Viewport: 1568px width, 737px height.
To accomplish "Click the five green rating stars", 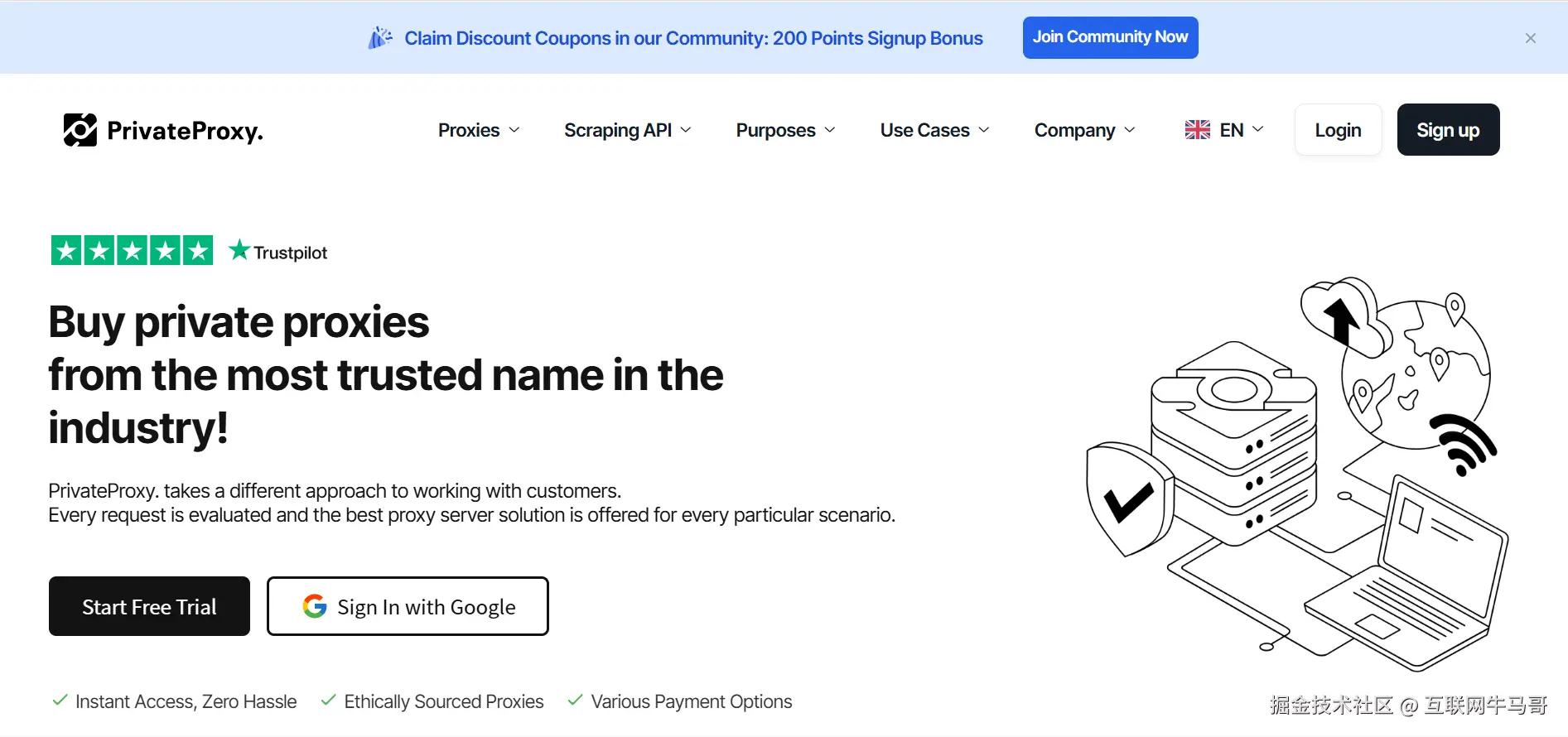I will coord(133,250).
